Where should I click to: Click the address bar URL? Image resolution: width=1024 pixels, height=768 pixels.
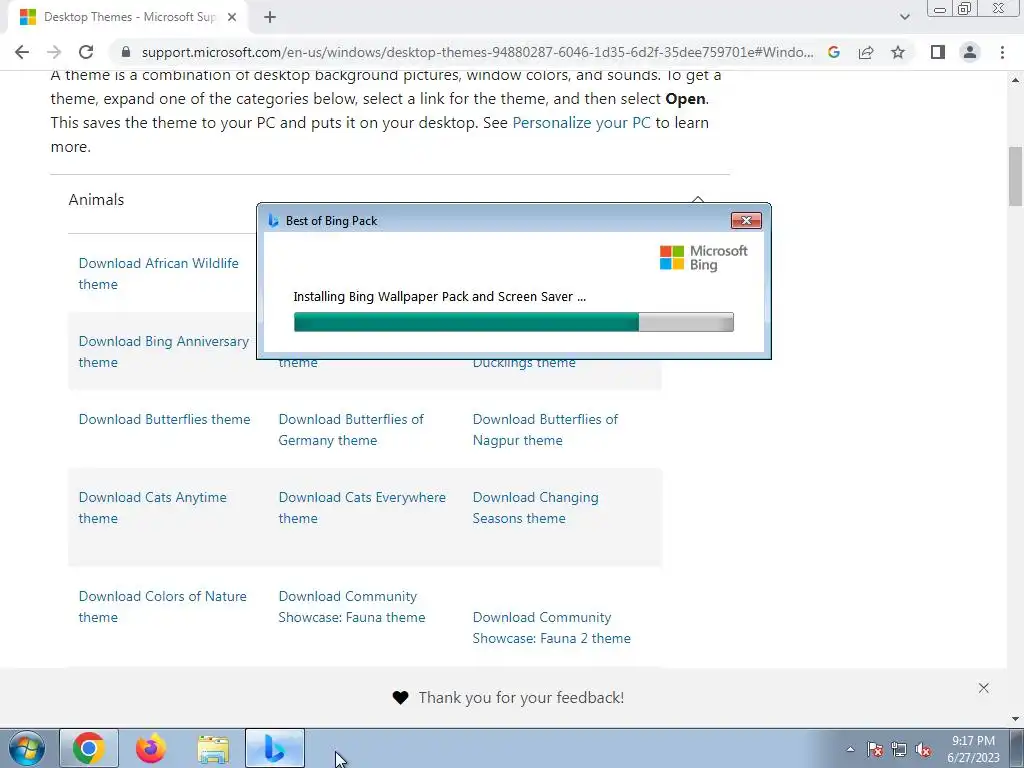tap(477, 52)
